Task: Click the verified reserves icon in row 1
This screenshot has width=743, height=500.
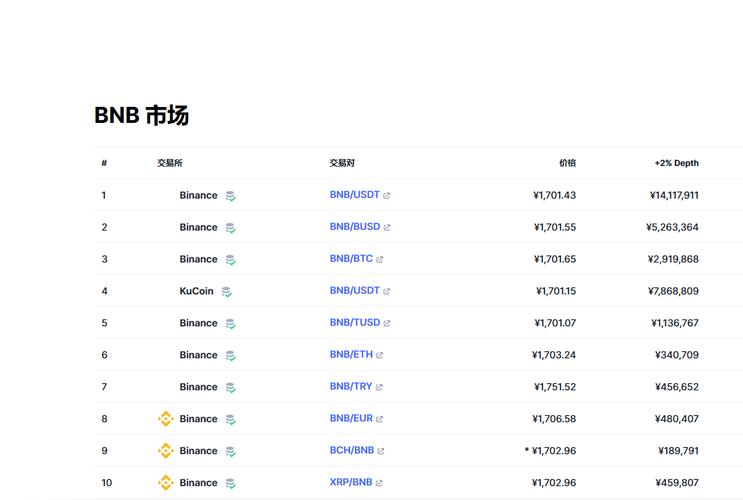Action: coord(230,196)
